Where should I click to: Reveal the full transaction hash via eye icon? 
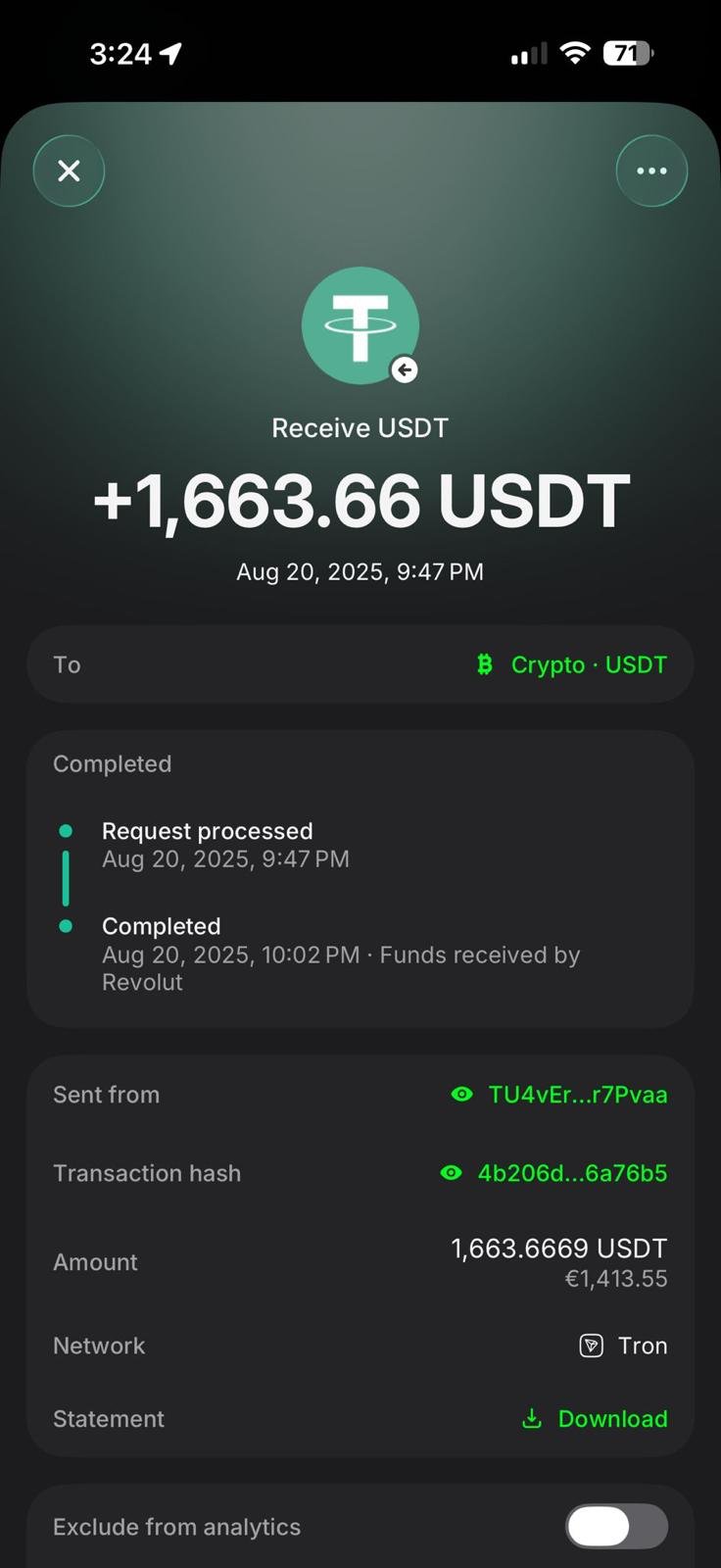coord(451,1173)
